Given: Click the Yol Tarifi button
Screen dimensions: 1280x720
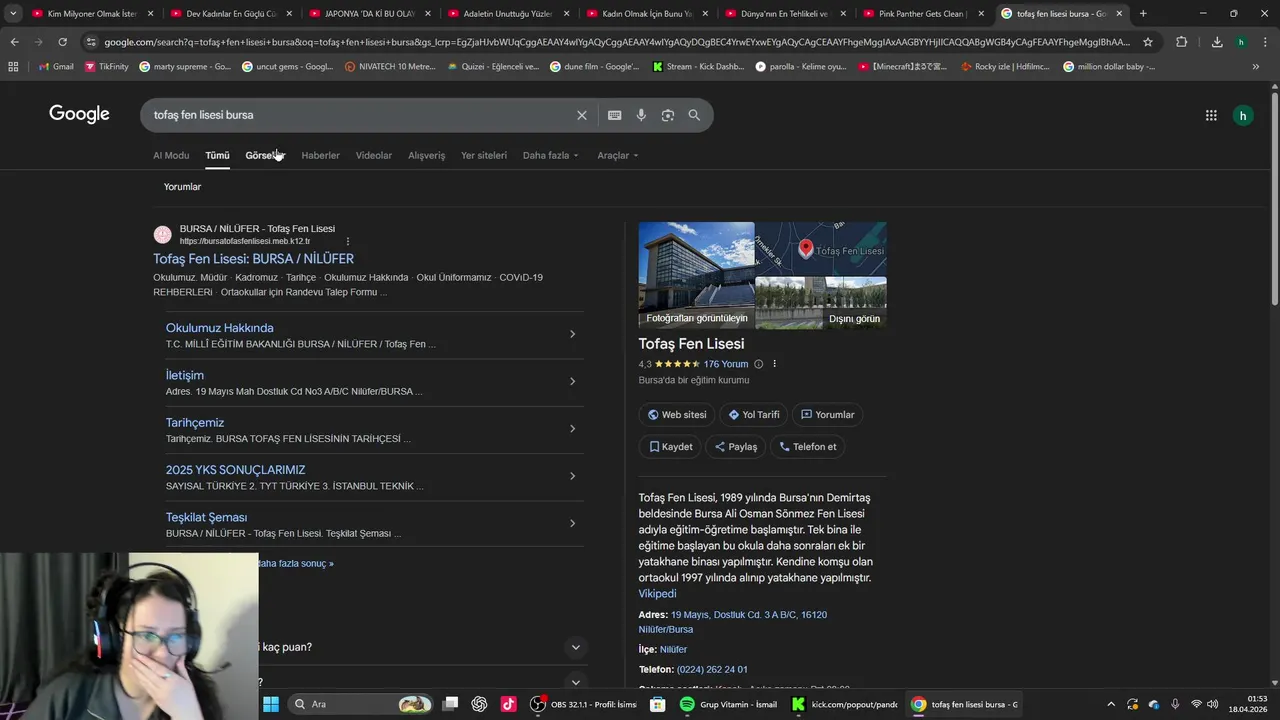Looking at the screenshot, I should tap(754, 415).
